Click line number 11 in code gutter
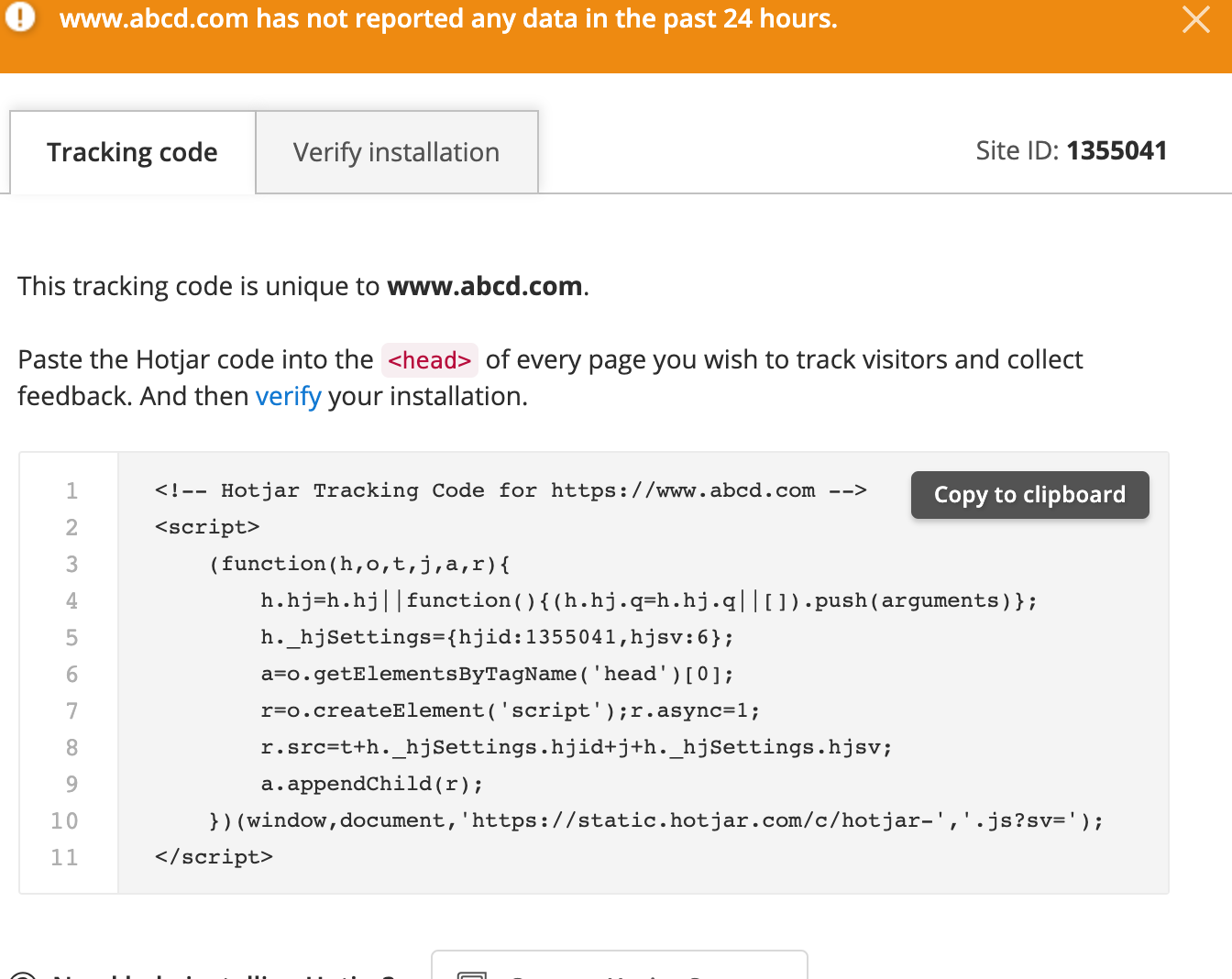Image resolution: width=1232 pixels, height=979 pixels. point(64,857)
